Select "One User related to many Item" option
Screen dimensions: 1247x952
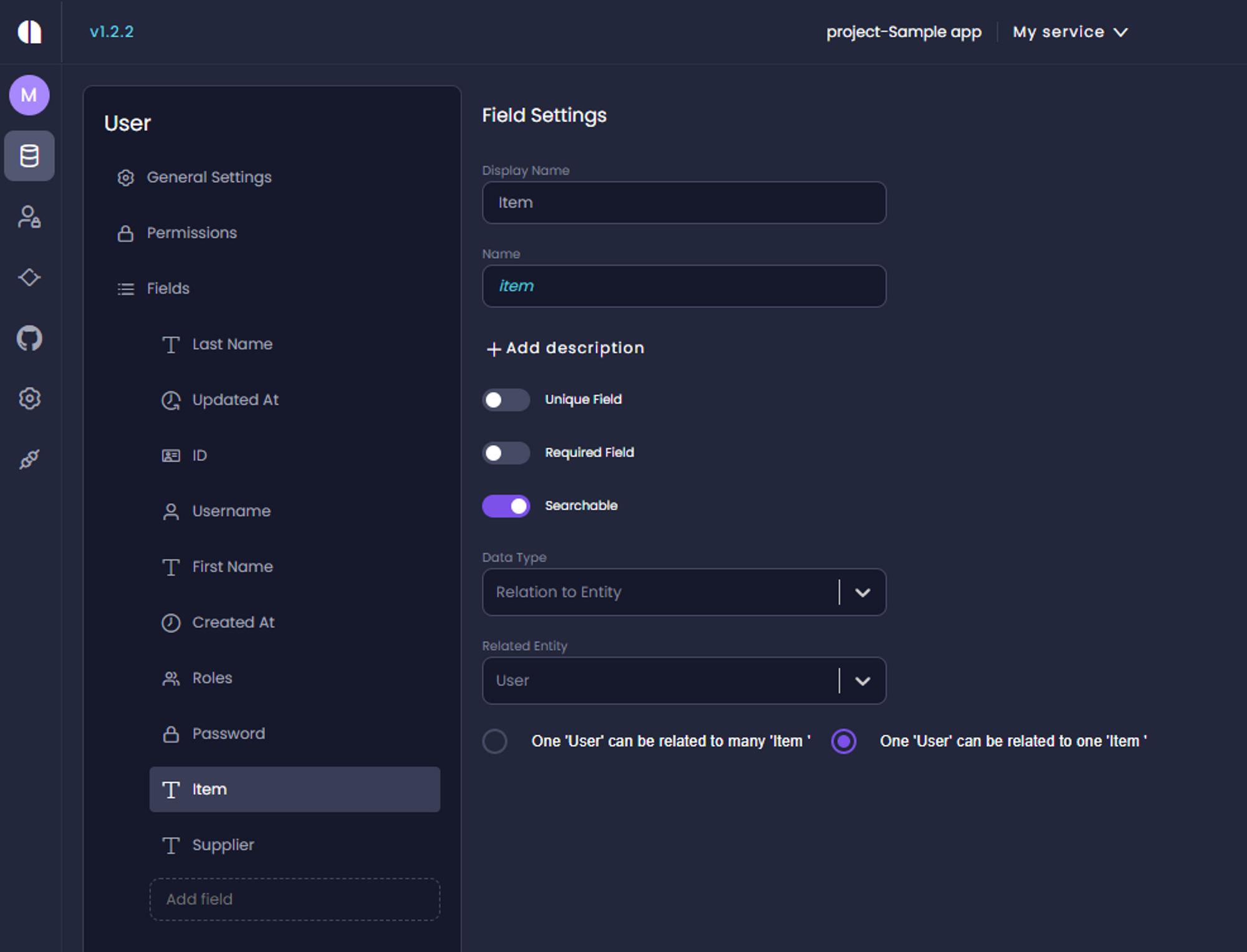tap(495, 741)
